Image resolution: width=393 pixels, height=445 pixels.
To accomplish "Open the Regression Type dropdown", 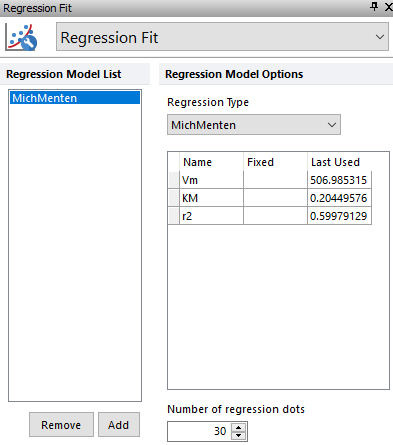I will pos(254,125).
